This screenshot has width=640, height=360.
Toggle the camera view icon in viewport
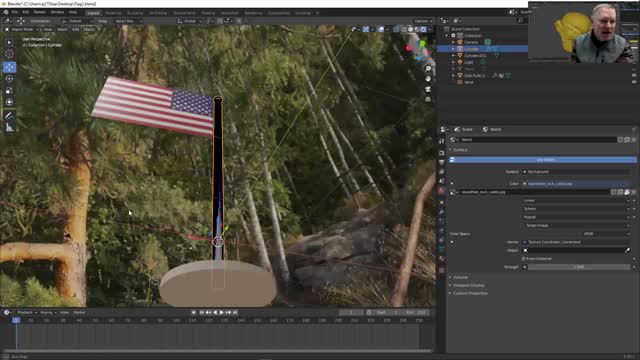[x=428, y=89]
